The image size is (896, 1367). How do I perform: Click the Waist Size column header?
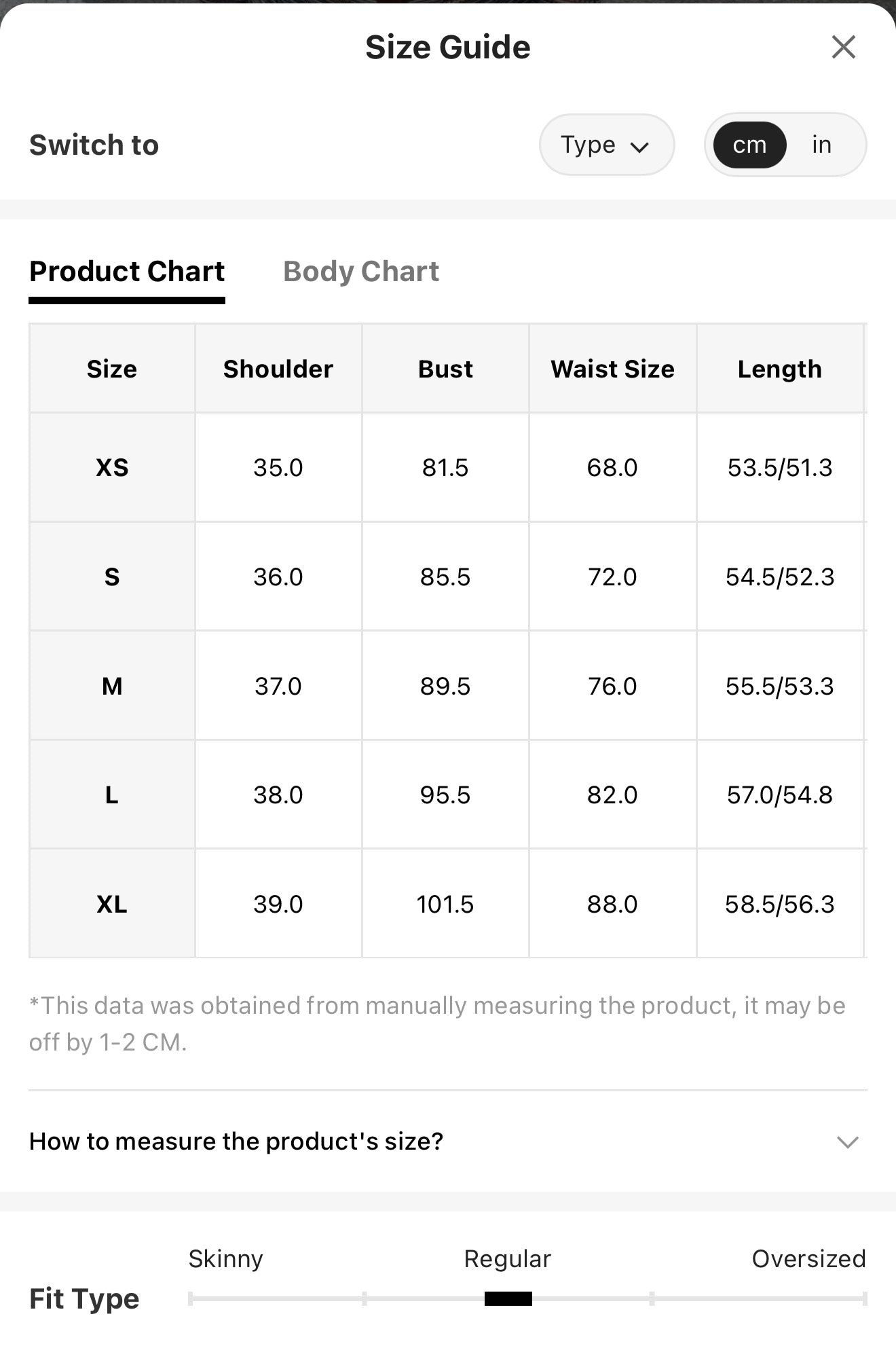pos(612,369)
